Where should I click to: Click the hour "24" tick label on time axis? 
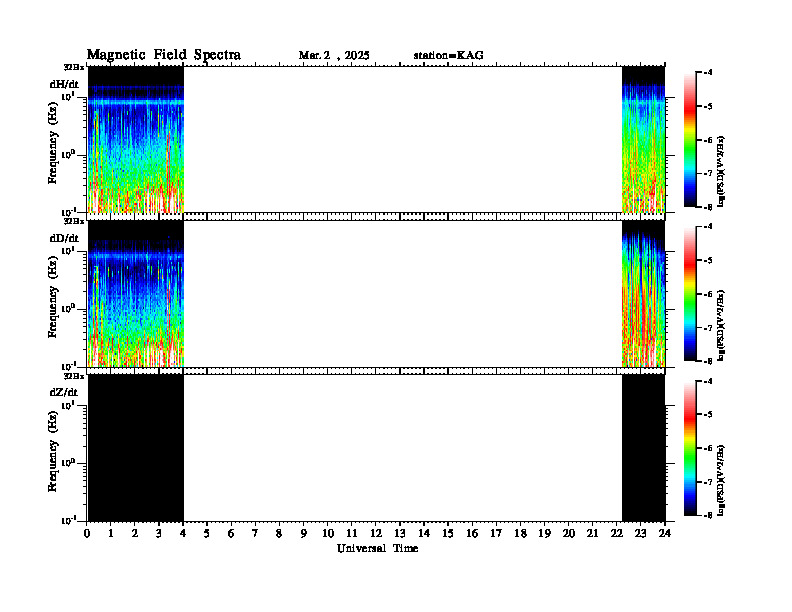[665, 533]
